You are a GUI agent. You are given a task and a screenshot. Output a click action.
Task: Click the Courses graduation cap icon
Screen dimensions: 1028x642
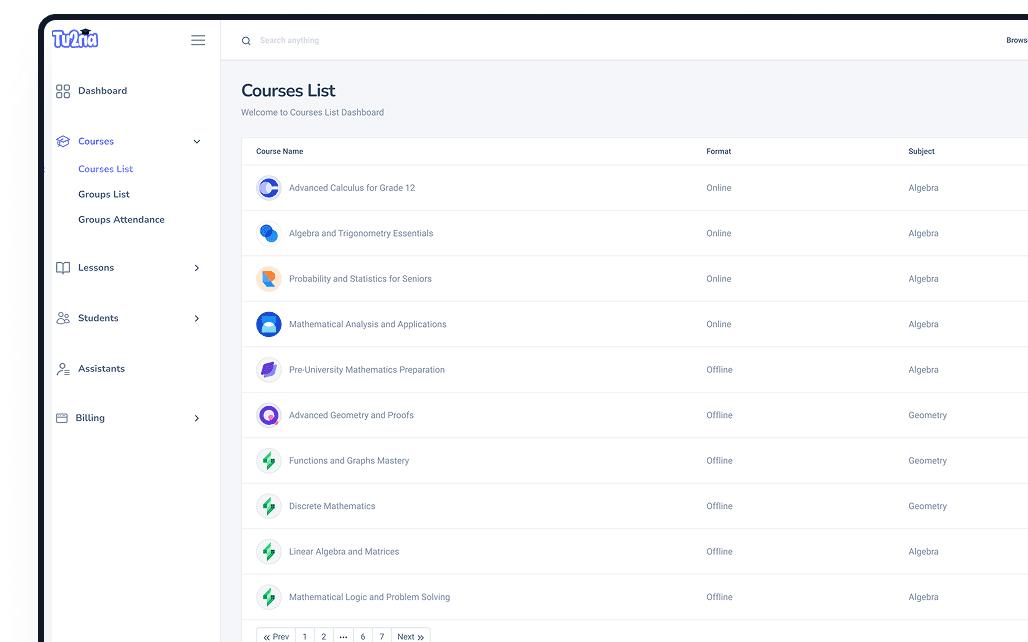click(63, 142)
